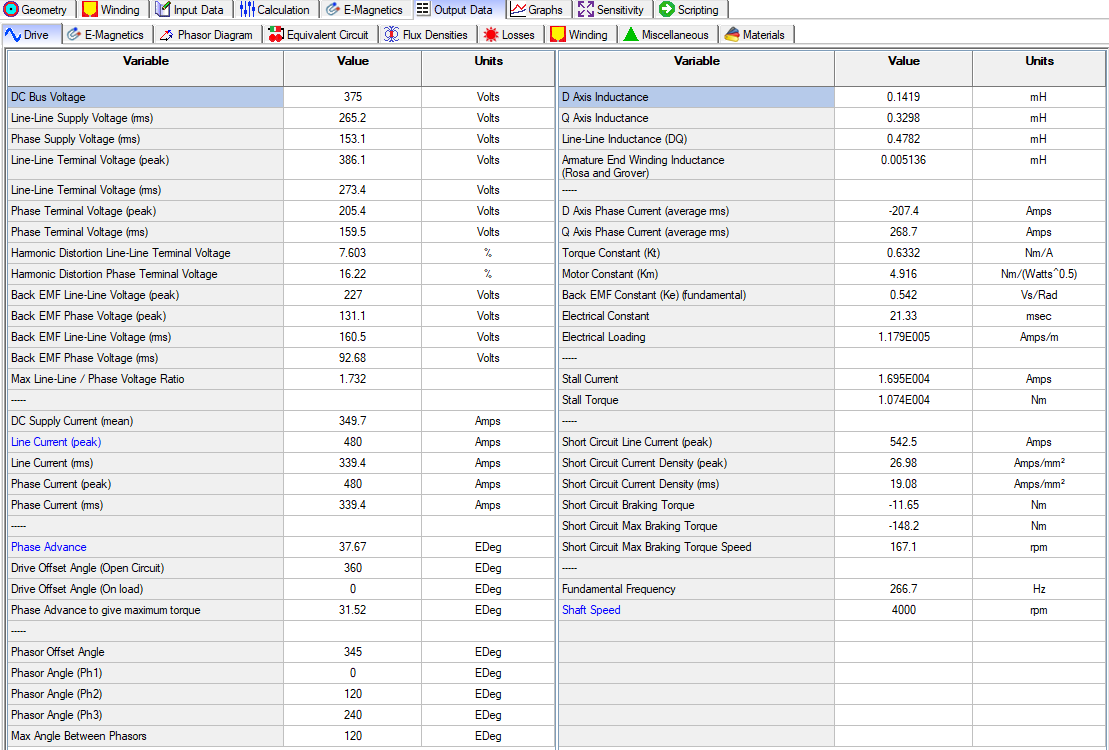
Task: Select the Q Axis Inductance row
Action: click(x=832, y=118)
